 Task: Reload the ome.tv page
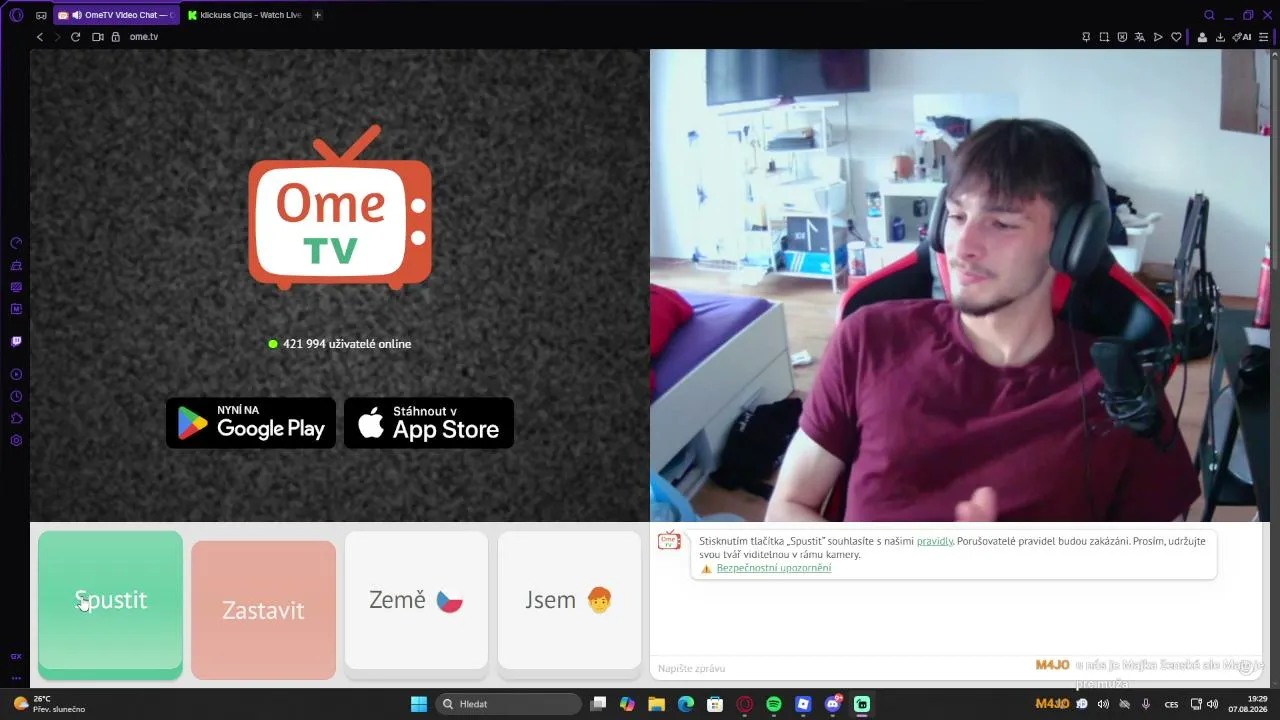[x=75, y=37]
